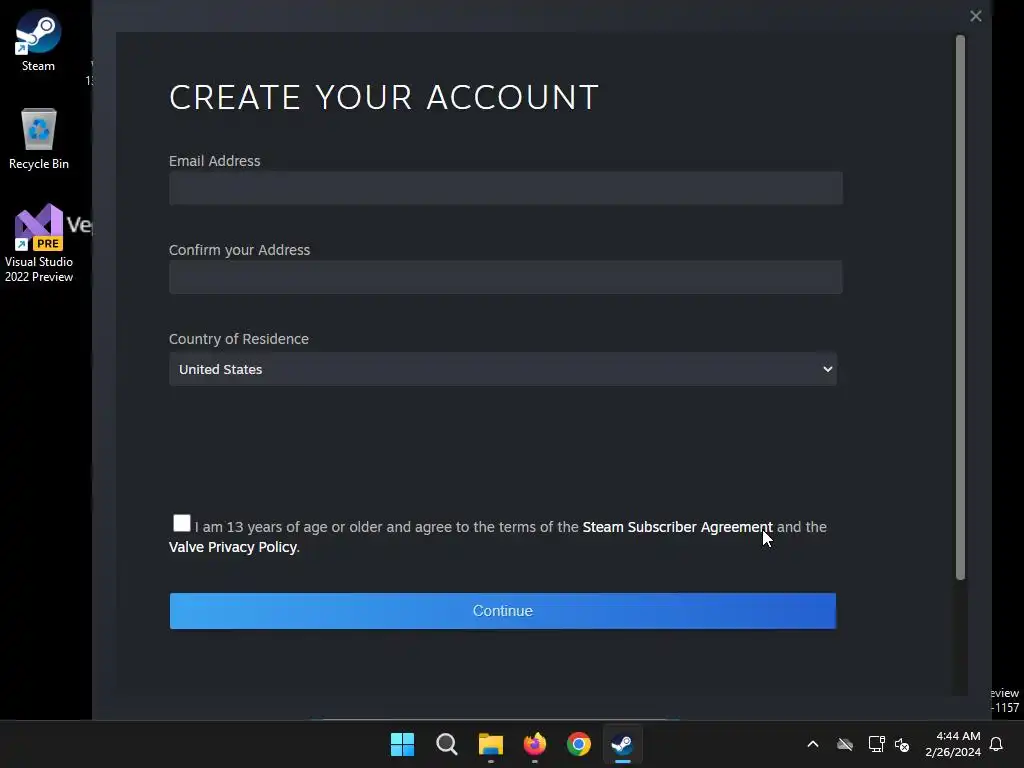Open File Explorer from taskbar

coord(490,744)
